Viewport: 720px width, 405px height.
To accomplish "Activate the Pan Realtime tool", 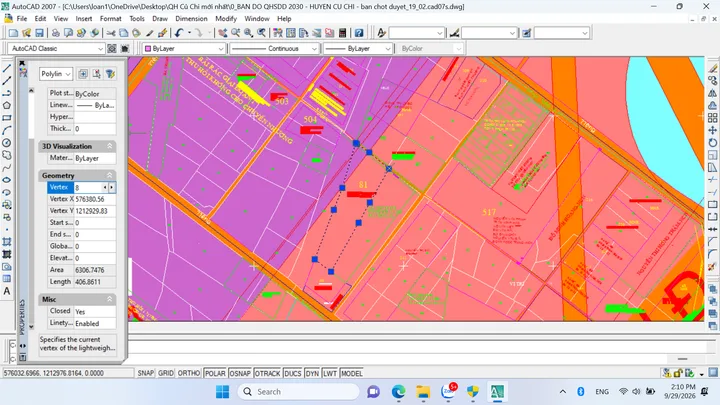I will [x=223, y=33].
